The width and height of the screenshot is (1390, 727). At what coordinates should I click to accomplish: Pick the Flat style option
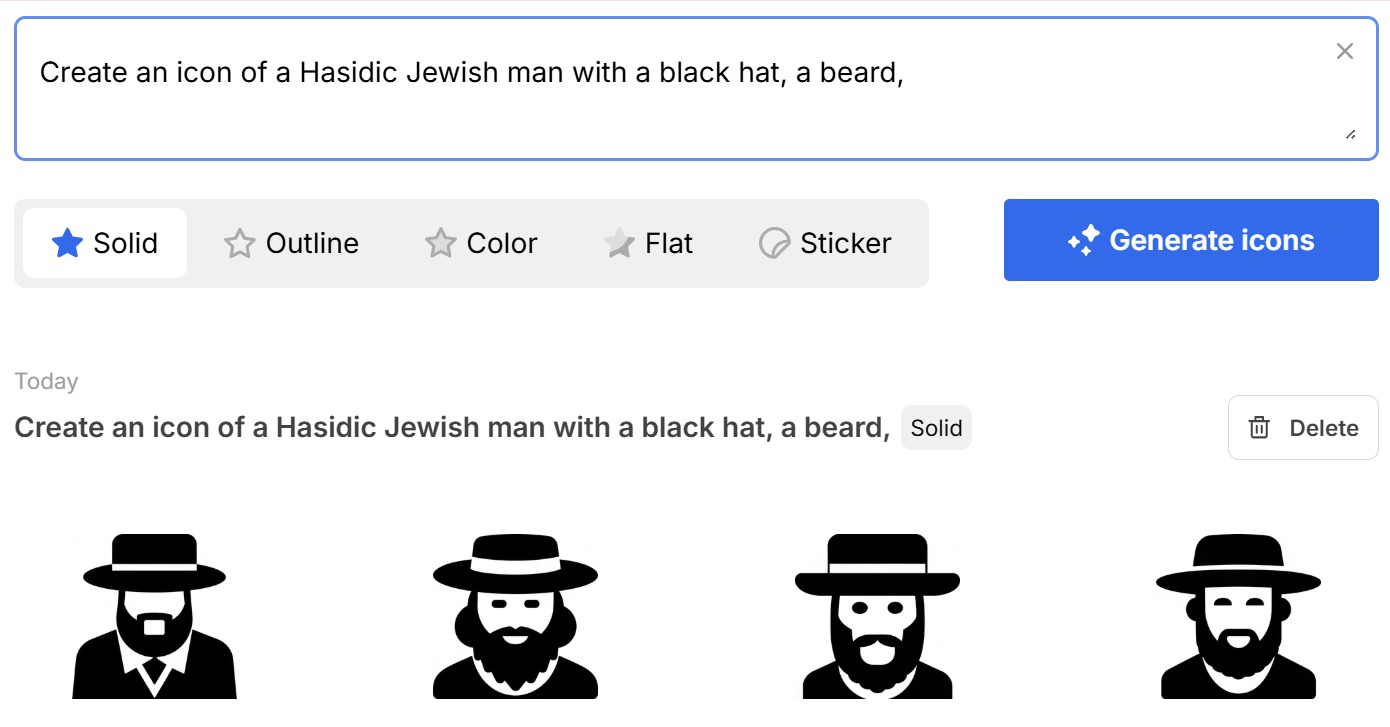648,243
